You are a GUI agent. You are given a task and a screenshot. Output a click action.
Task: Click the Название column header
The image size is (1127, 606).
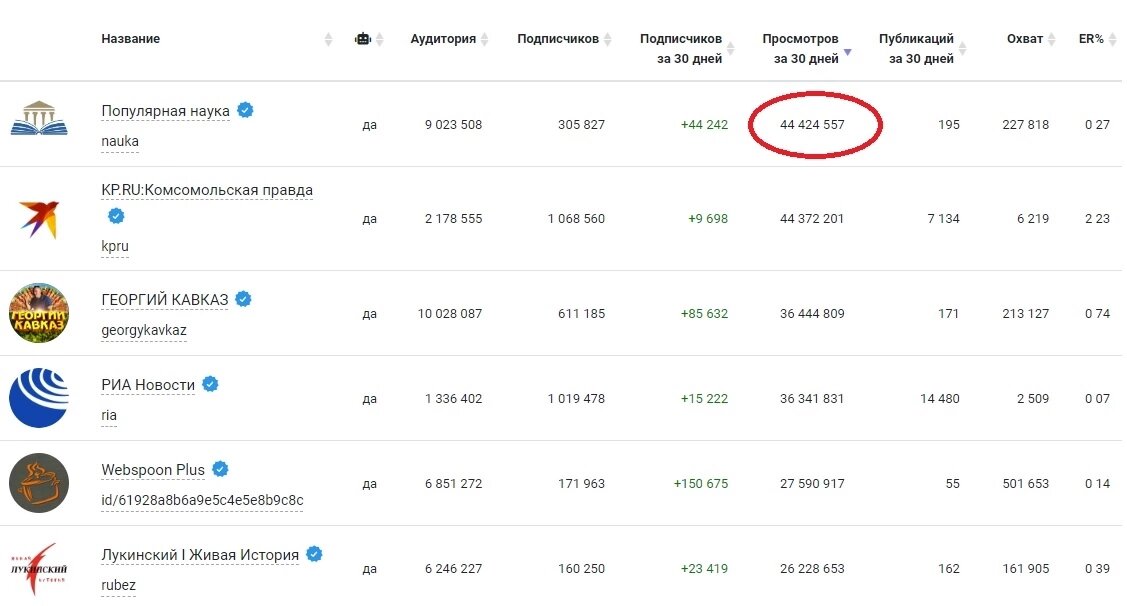130,39
